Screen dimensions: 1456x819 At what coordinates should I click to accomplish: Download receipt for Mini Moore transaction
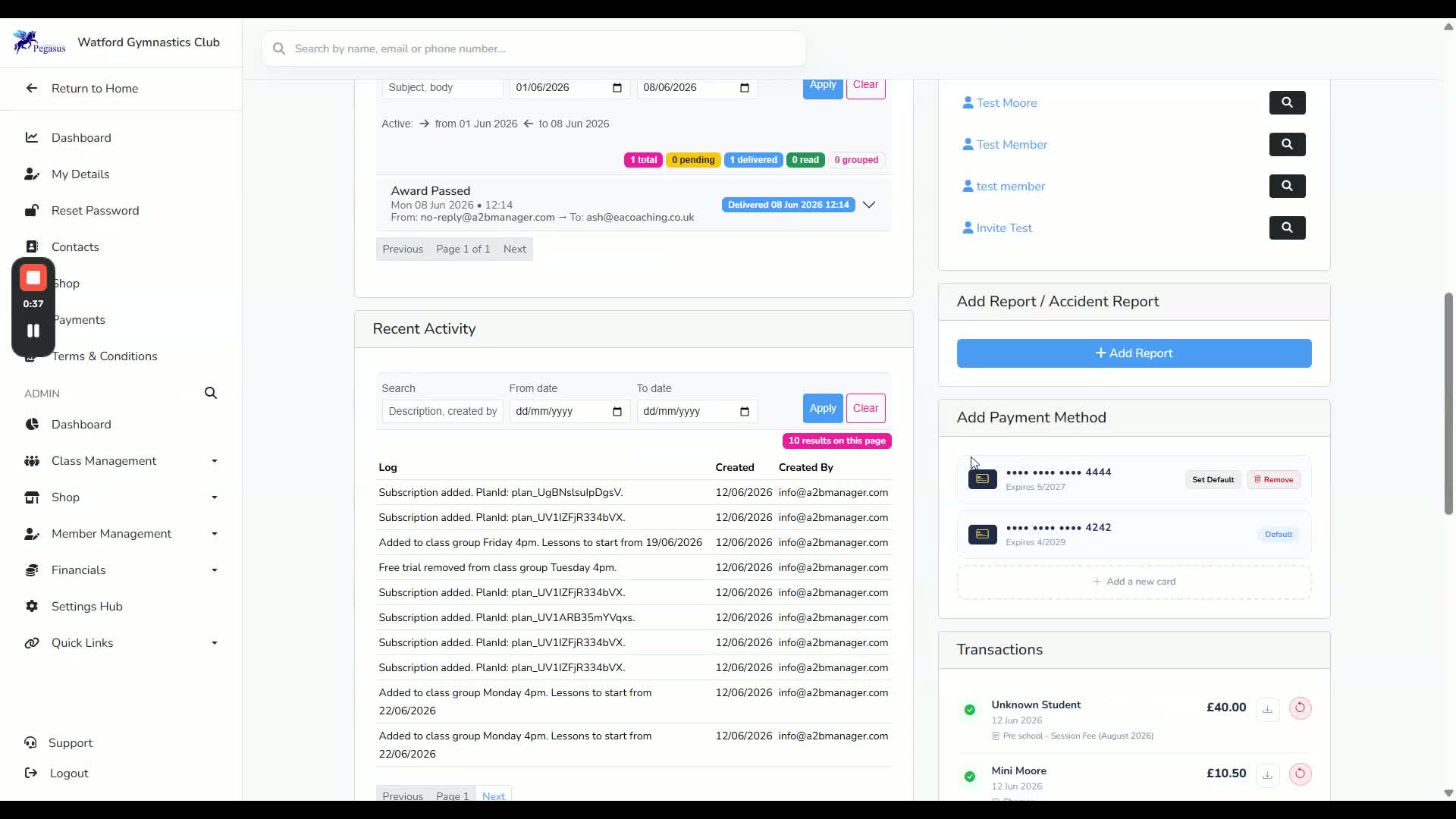tap(1267, 774)
